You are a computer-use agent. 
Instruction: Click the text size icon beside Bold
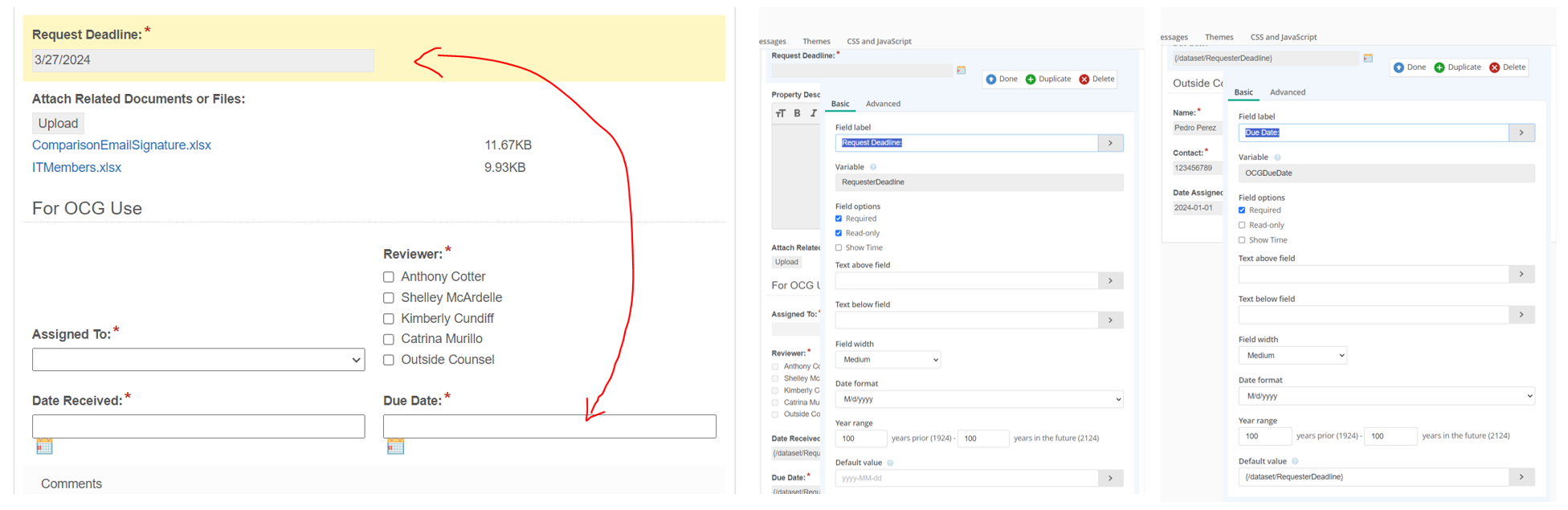pyautogui.click(x=780, y=113)
